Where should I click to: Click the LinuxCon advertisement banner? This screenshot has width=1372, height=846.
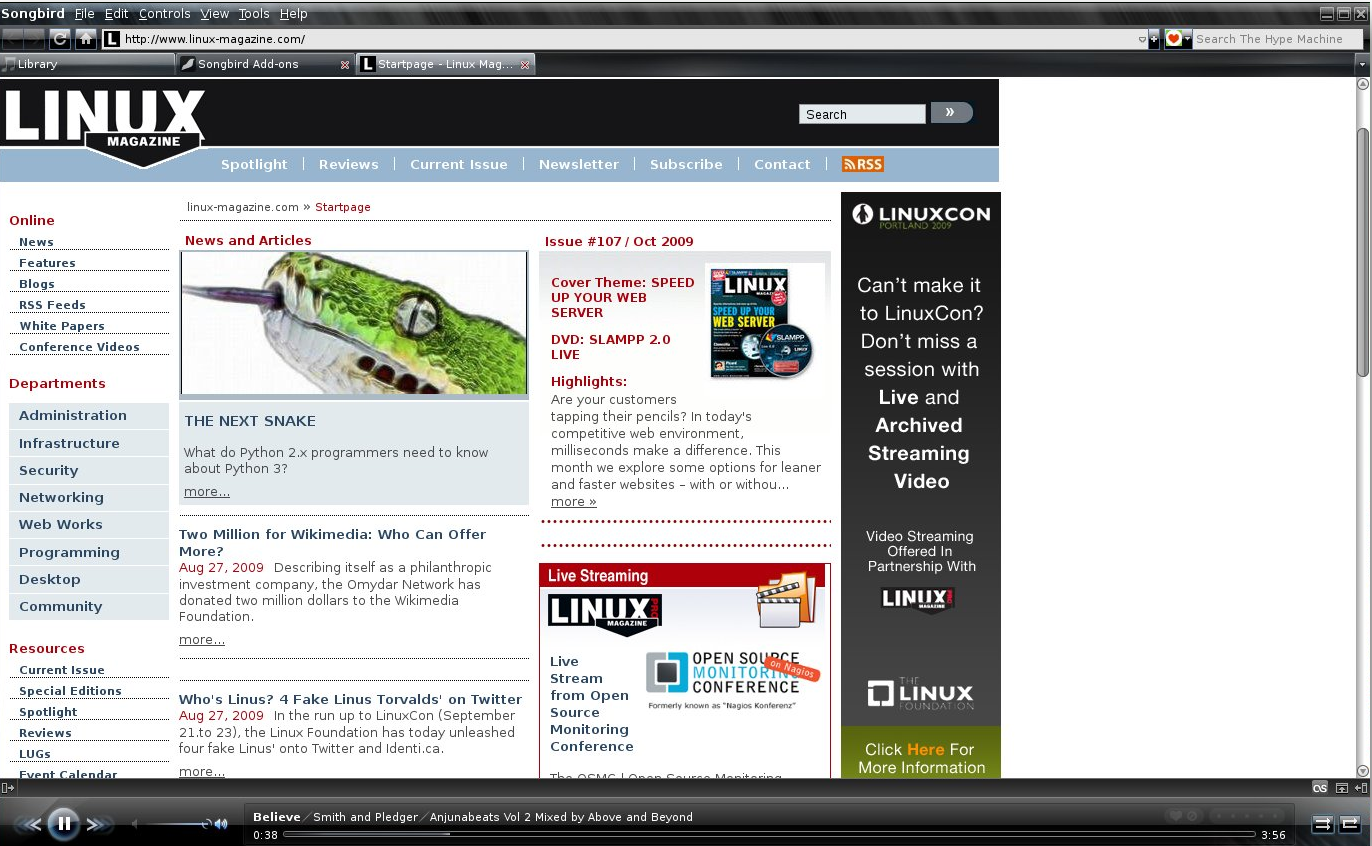(x=921, y=485)
